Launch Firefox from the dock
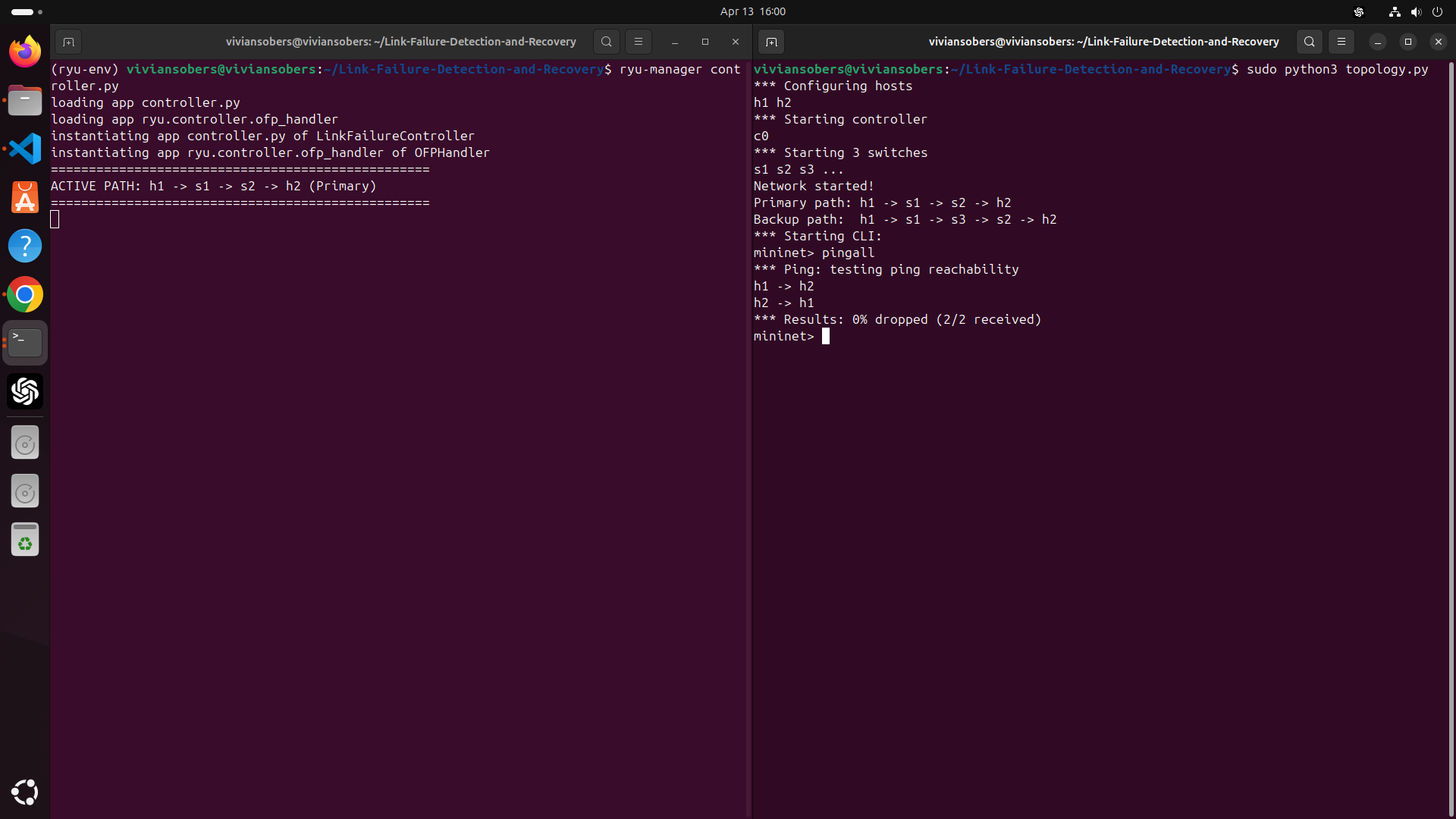Viewport: 1456px width, 819px height. [25, 52]
